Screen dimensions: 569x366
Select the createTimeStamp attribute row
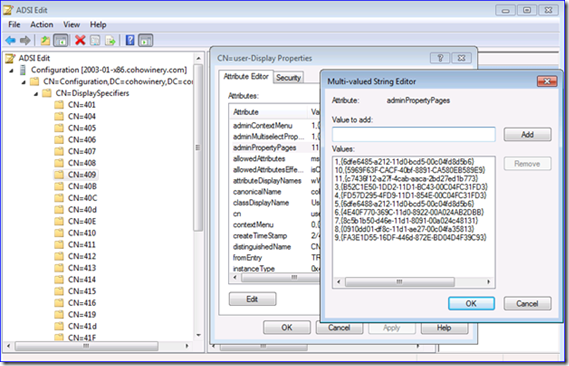point(276,236)
